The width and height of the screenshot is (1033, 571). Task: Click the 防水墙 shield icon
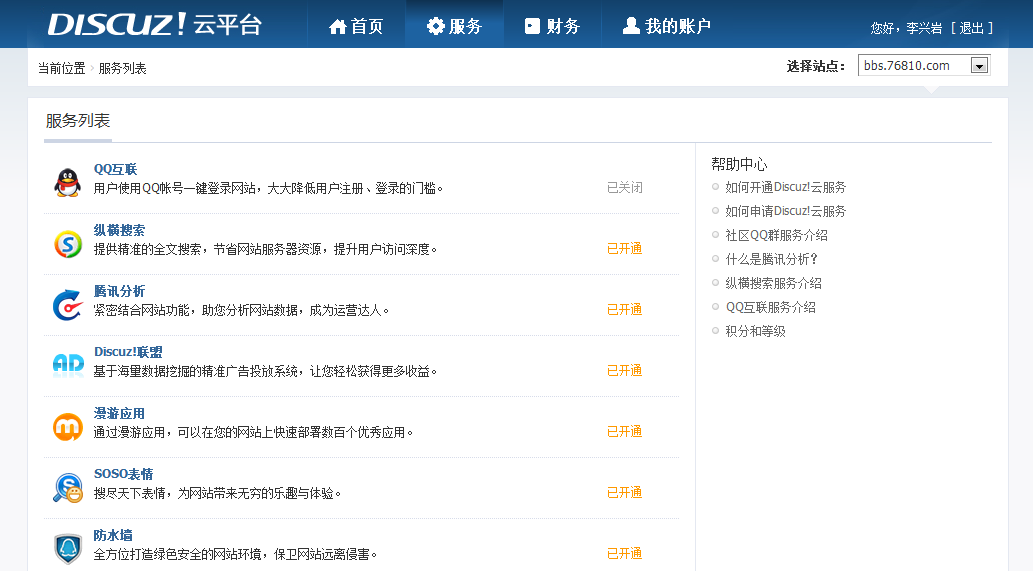[x=68, y=549]
